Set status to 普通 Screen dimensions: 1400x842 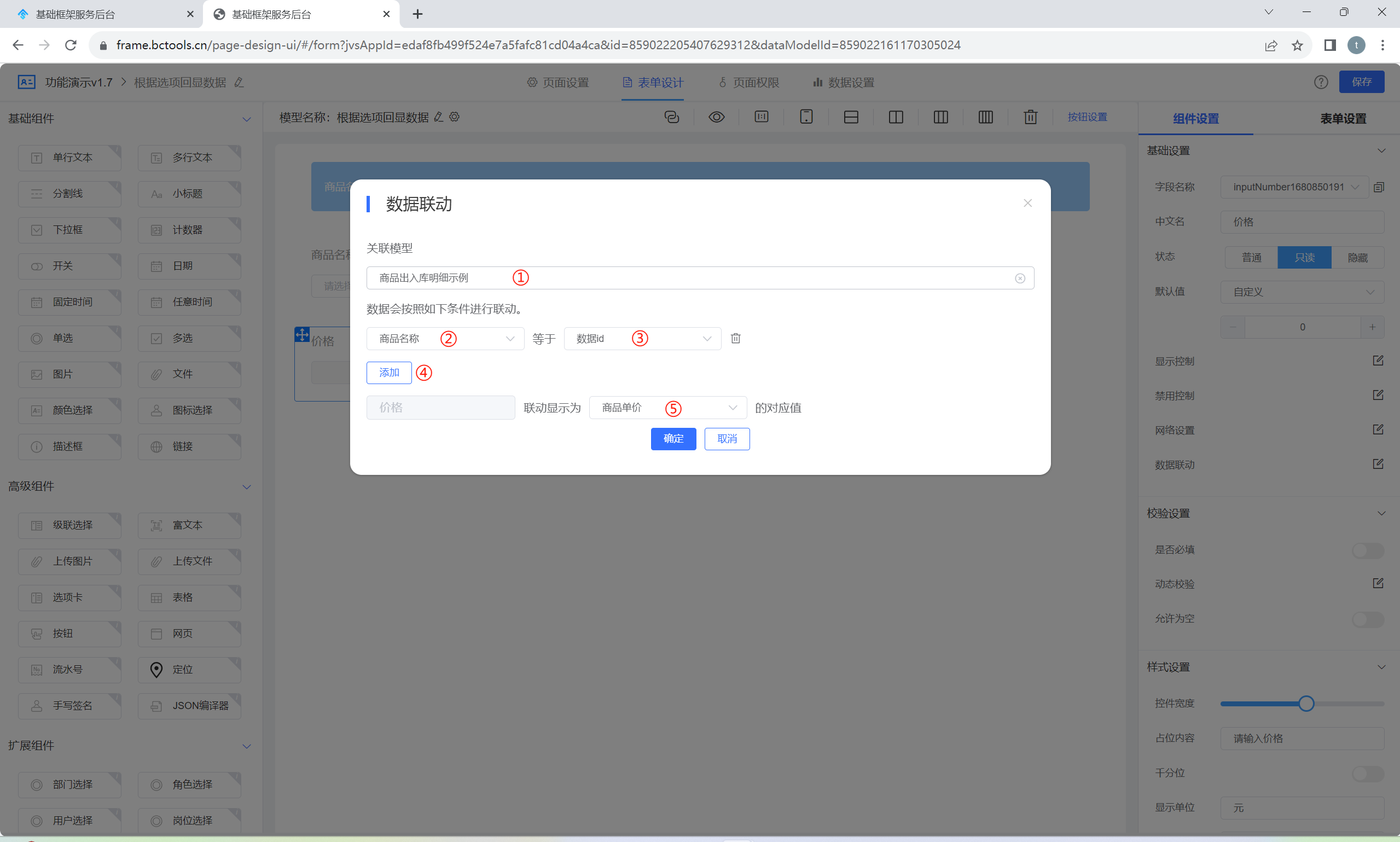(x=1251, y=258)
